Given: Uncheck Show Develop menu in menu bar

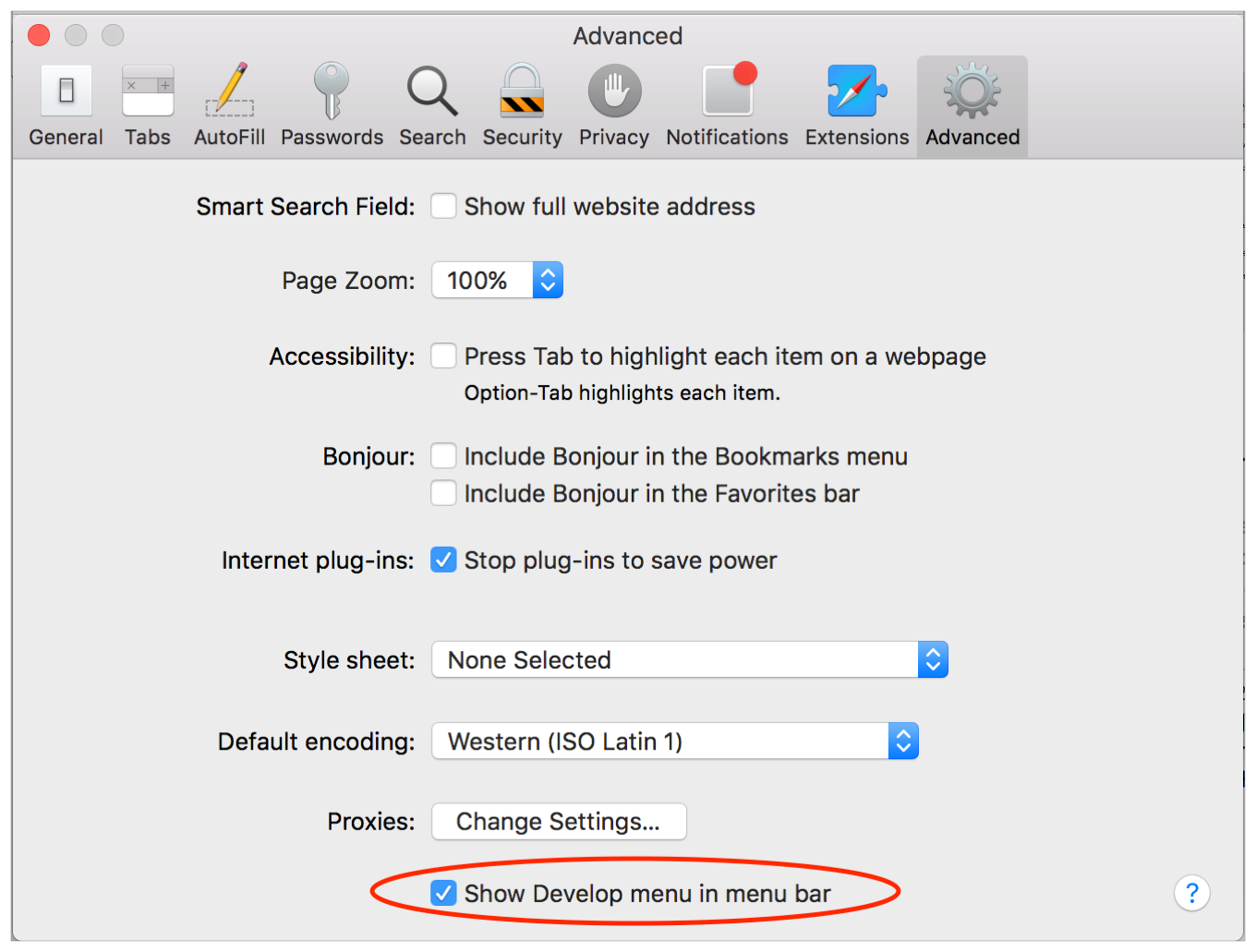Looking at the screenshot, I should click(444, 893).
